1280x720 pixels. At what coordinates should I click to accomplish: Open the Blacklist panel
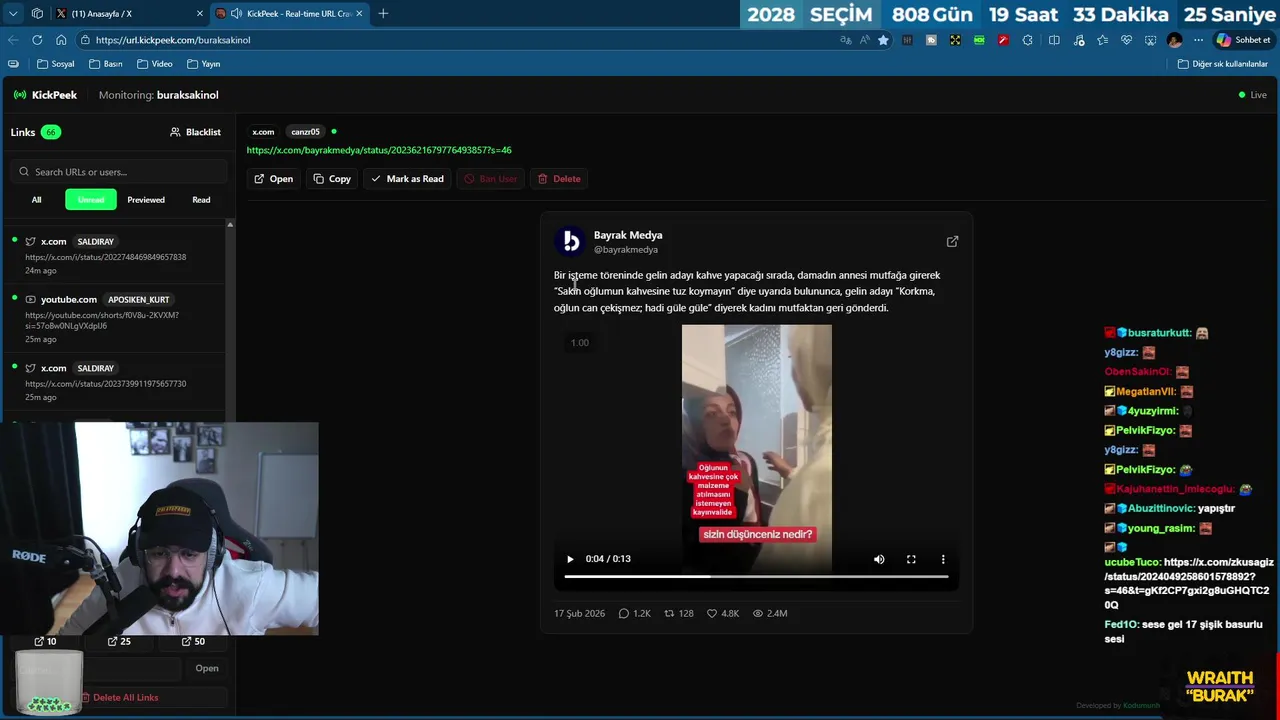tap(195, 132)
